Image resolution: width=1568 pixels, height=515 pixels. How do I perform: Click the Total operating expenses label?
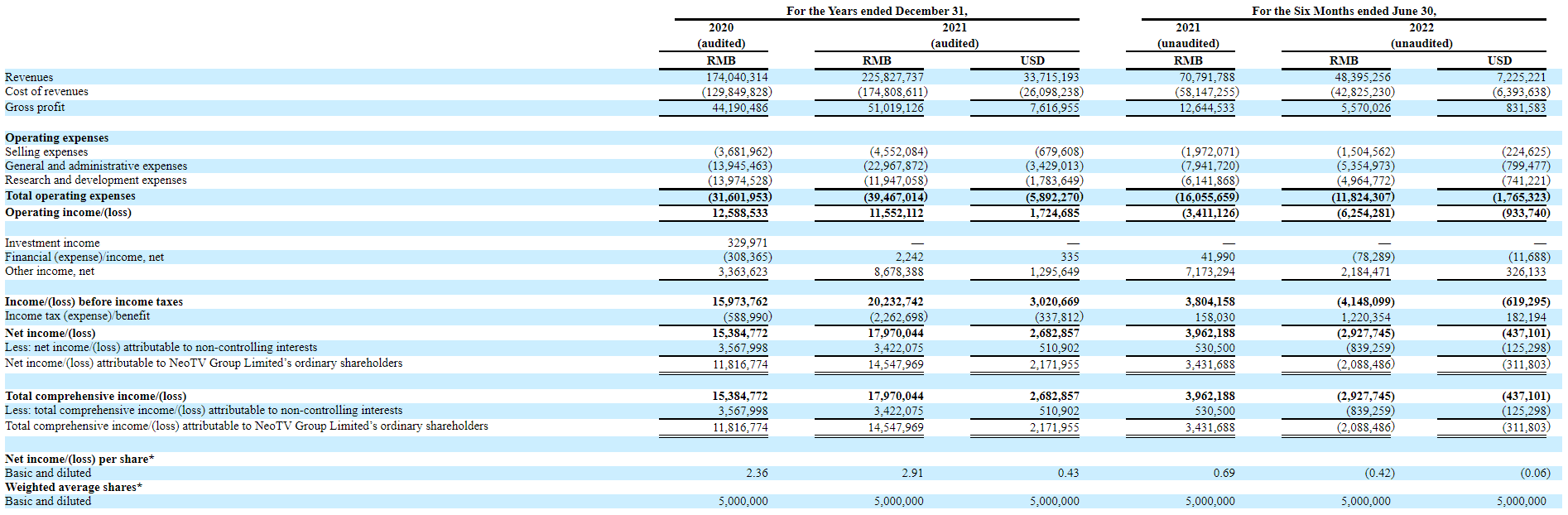70,195
